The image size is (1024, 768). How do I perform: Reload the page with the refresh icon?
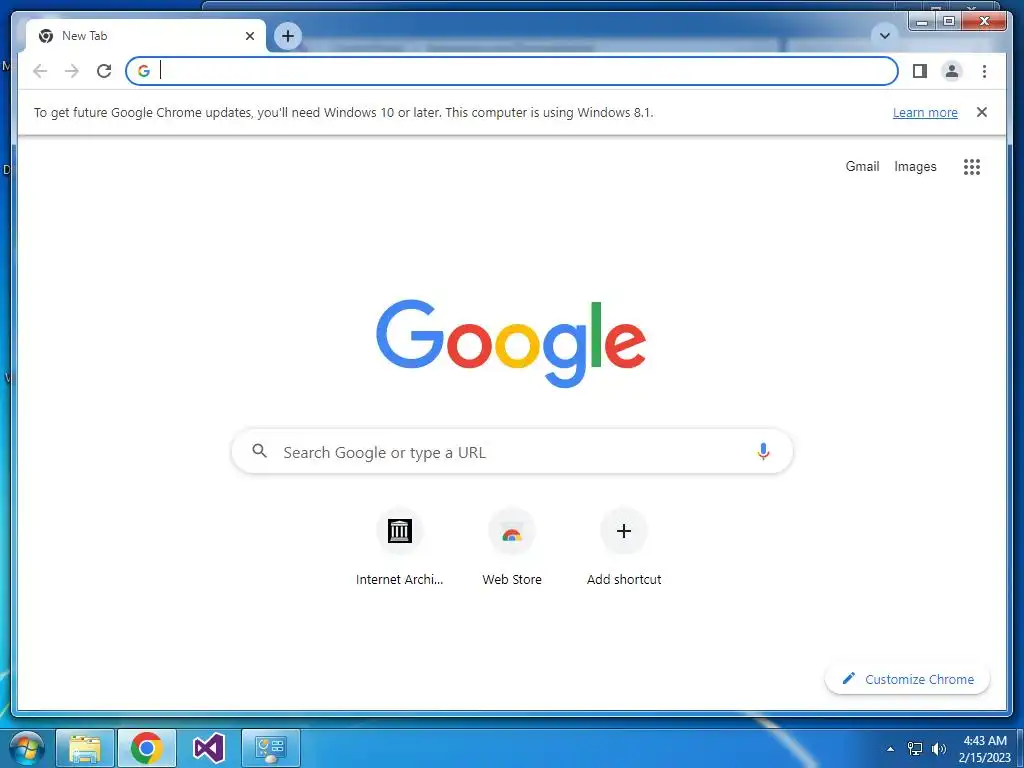(104, 71)
